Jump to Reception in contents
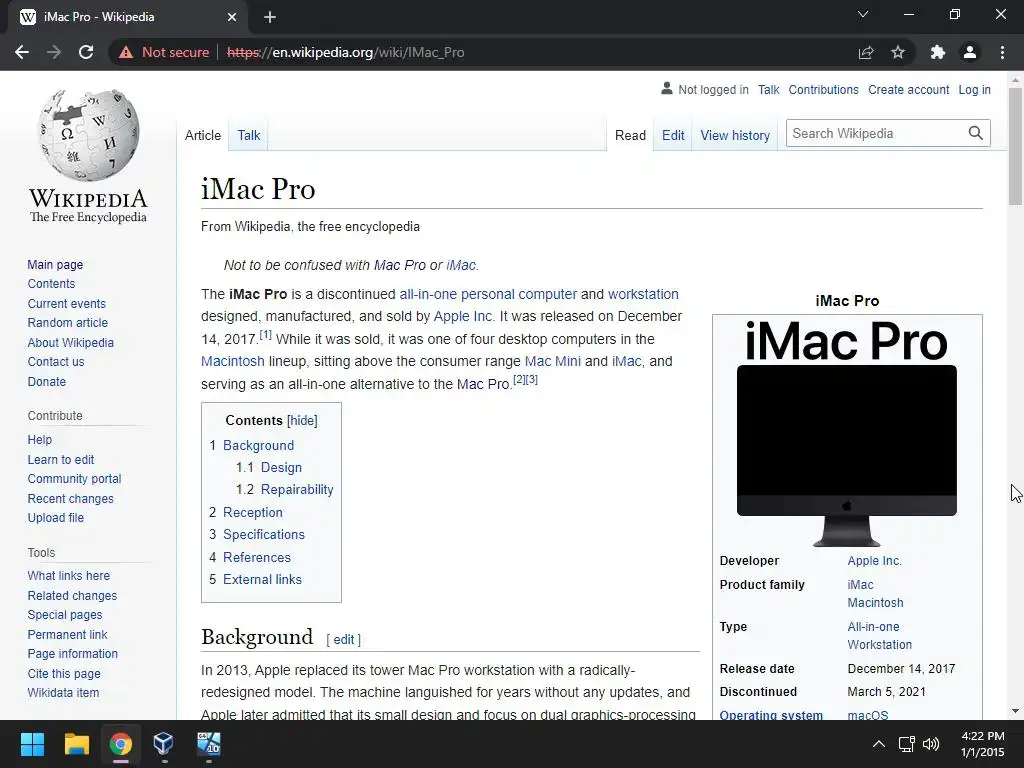 click(x=253, y=513)
